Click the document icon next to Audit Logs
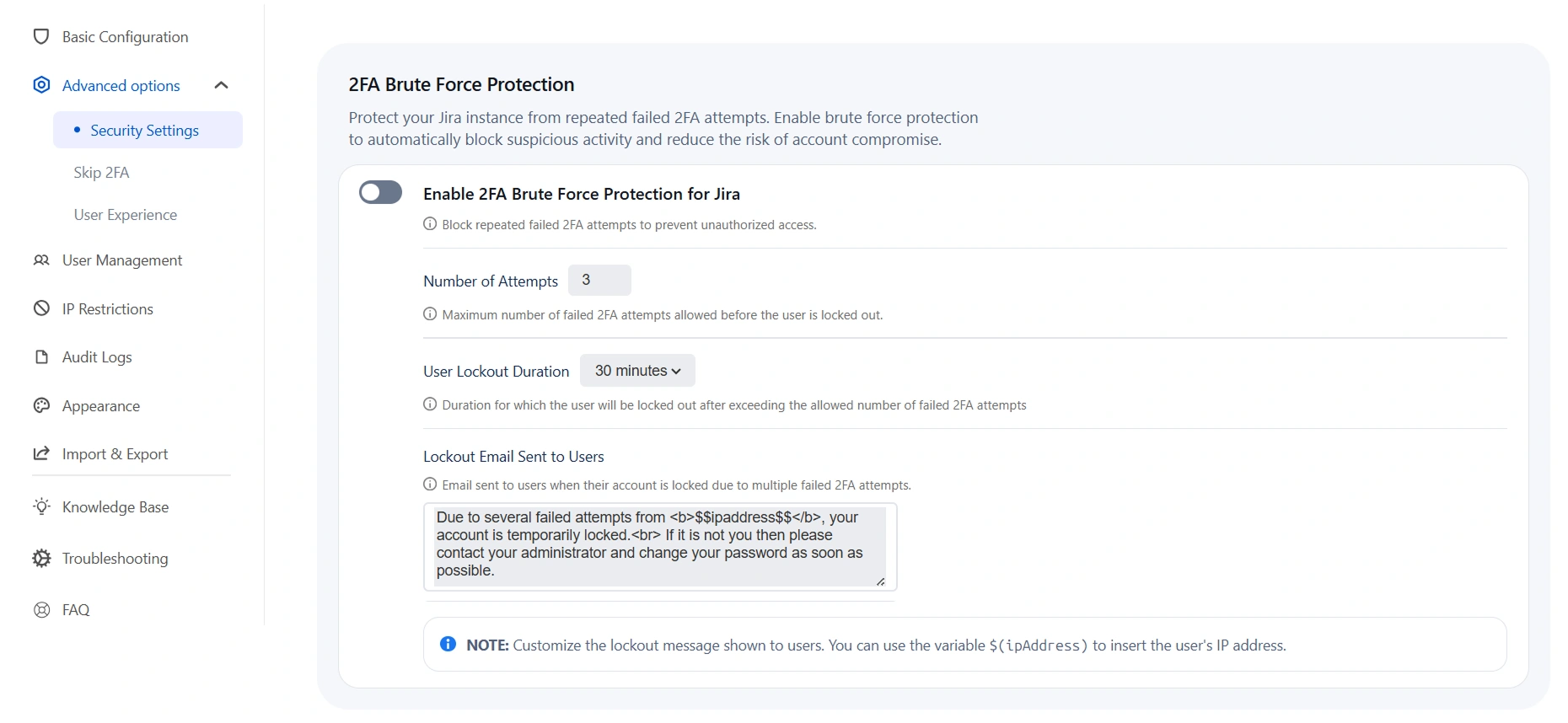Screen dimensions: 1568x723 tap(40, 357)
